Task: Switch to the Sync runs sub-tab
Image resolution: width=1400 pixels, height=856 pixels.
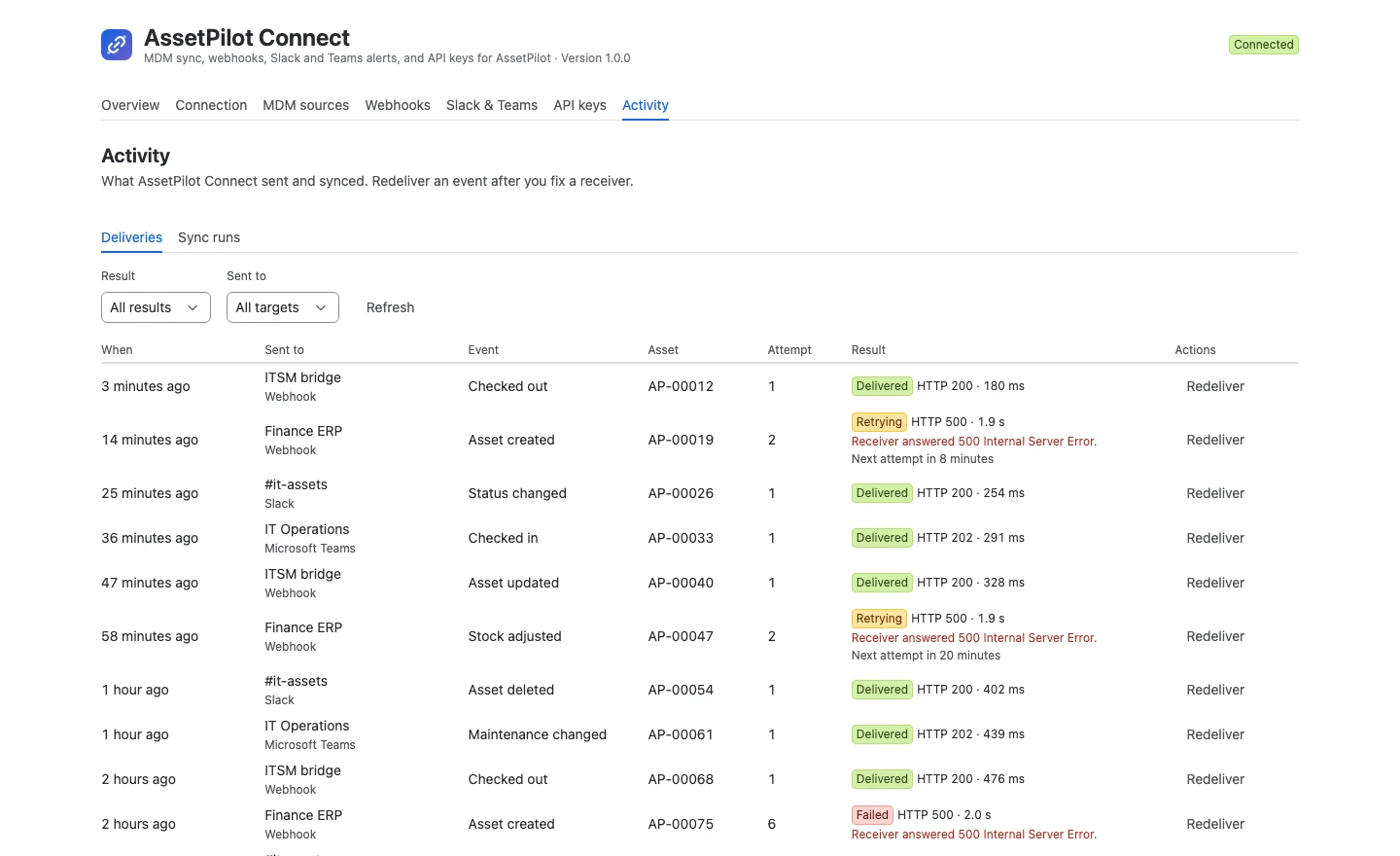Action: pyautogui.click(x=209, y=237)
